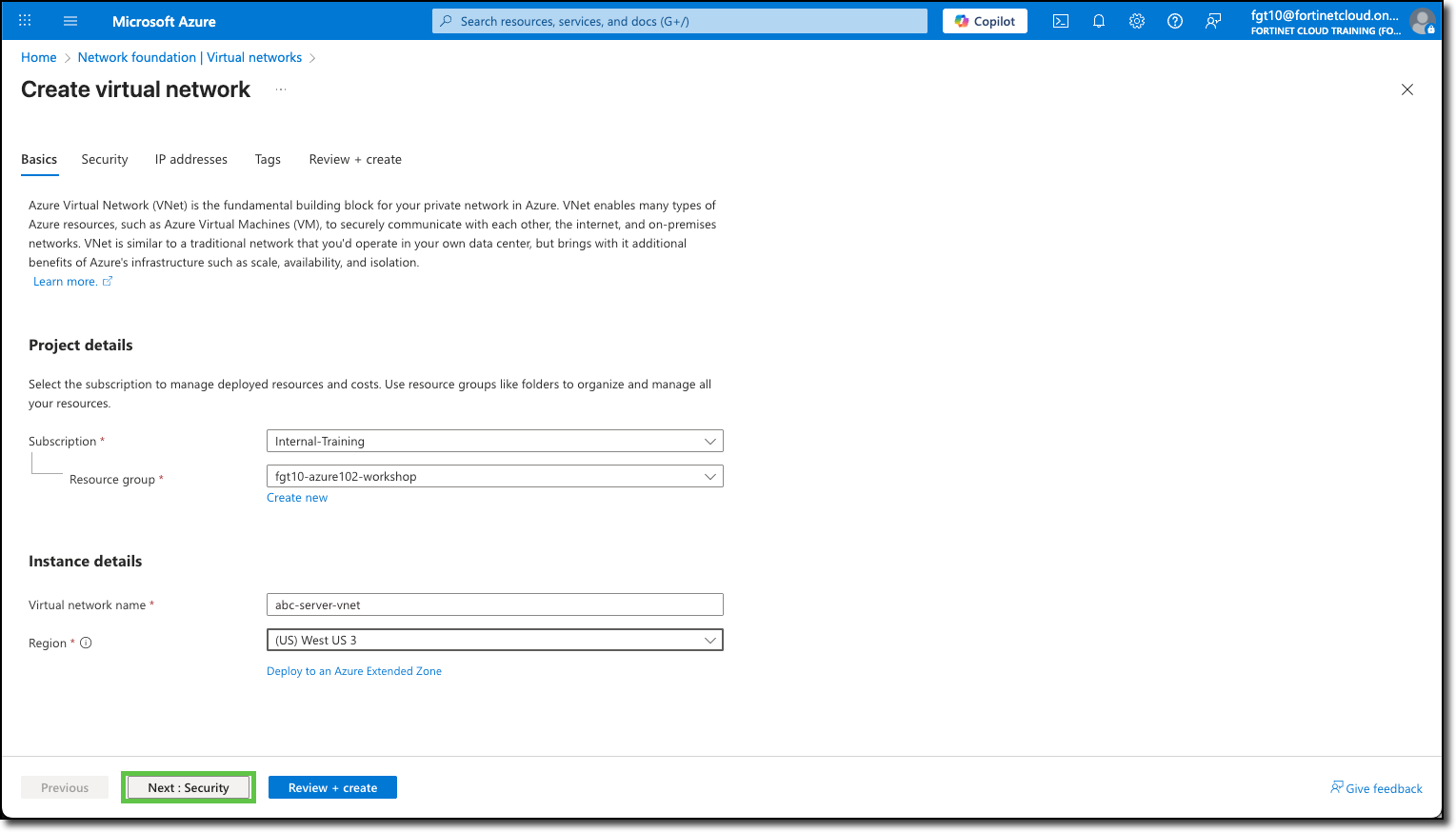This screenshot has width=1456, height=832.
Task: Click the Next : Security button
Action: tap(188, 787)
